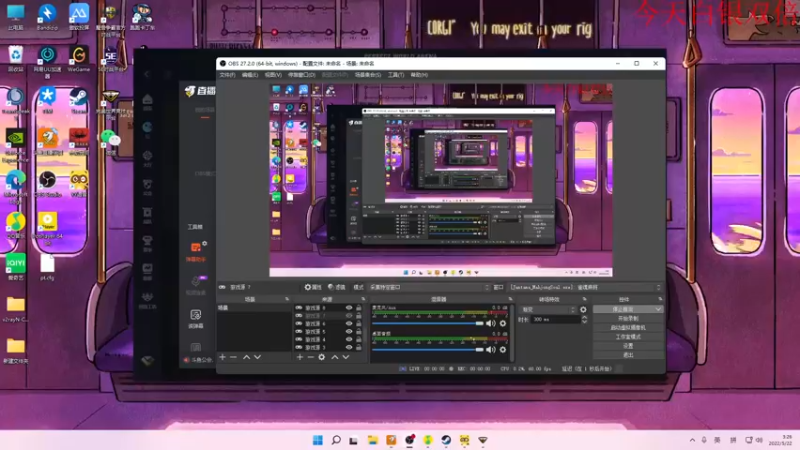Move scene down with down arrow
This screenshot has height=450, width=800.
click(x=257, y=357)
